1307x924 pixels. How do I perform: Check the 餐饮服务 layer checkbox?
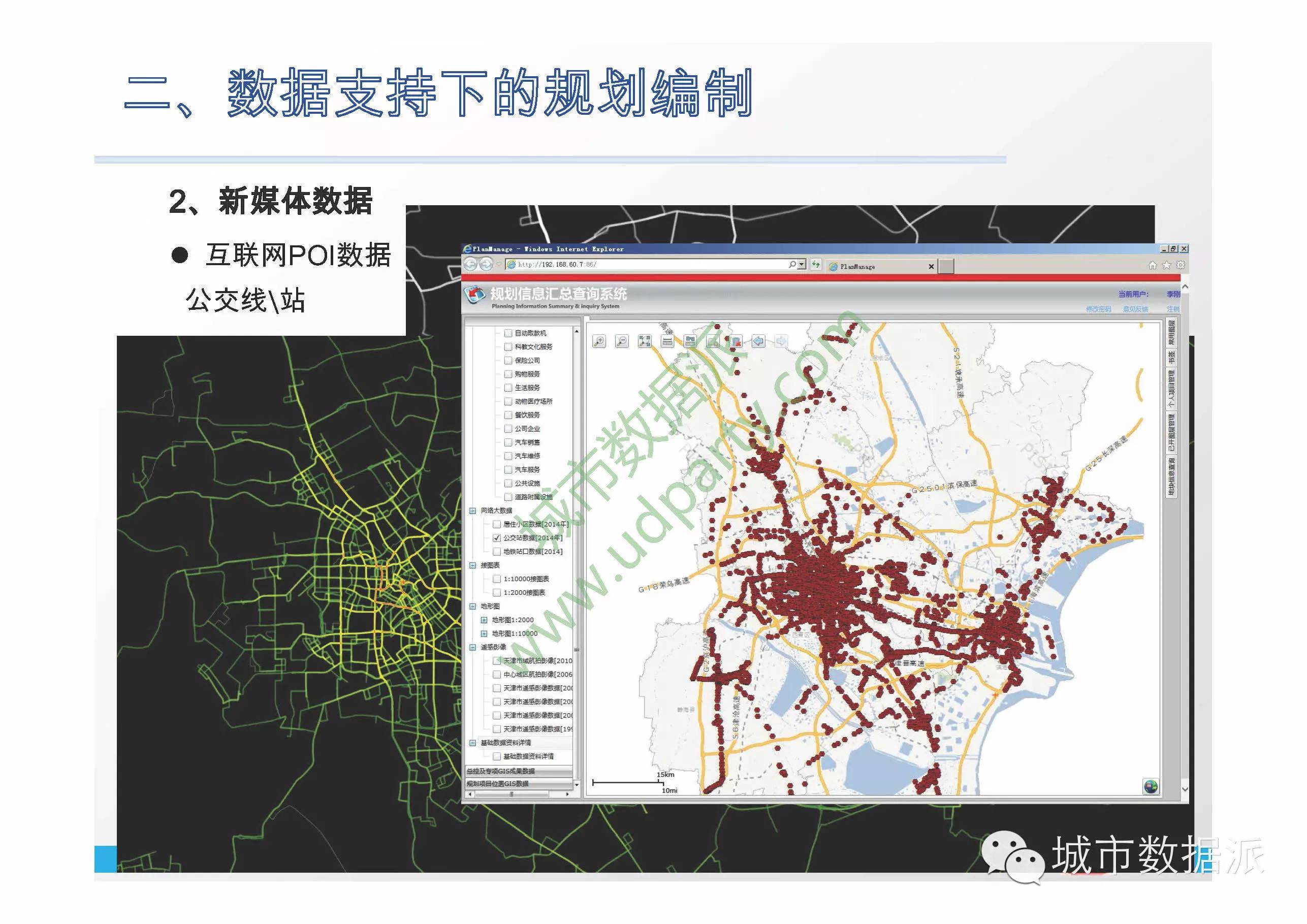508,415
